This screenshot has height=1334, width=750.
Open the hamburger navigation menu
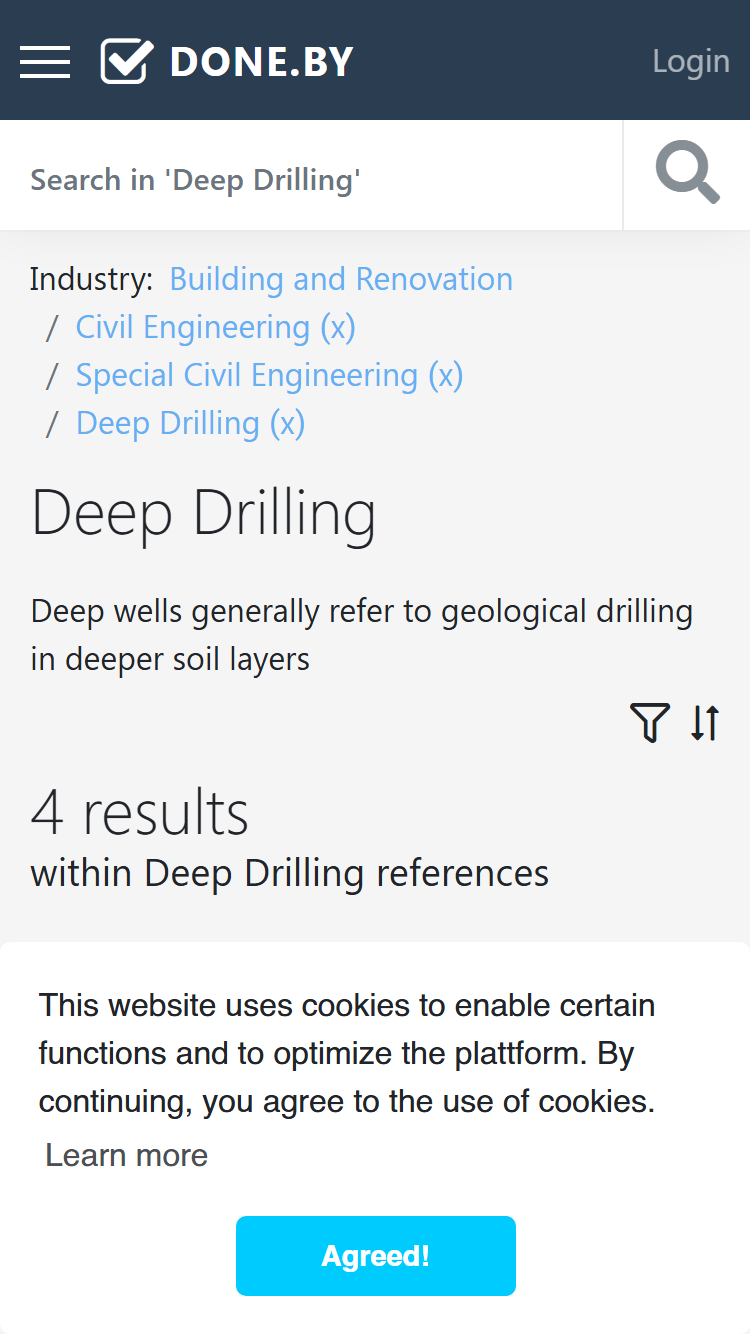point(45,62)
